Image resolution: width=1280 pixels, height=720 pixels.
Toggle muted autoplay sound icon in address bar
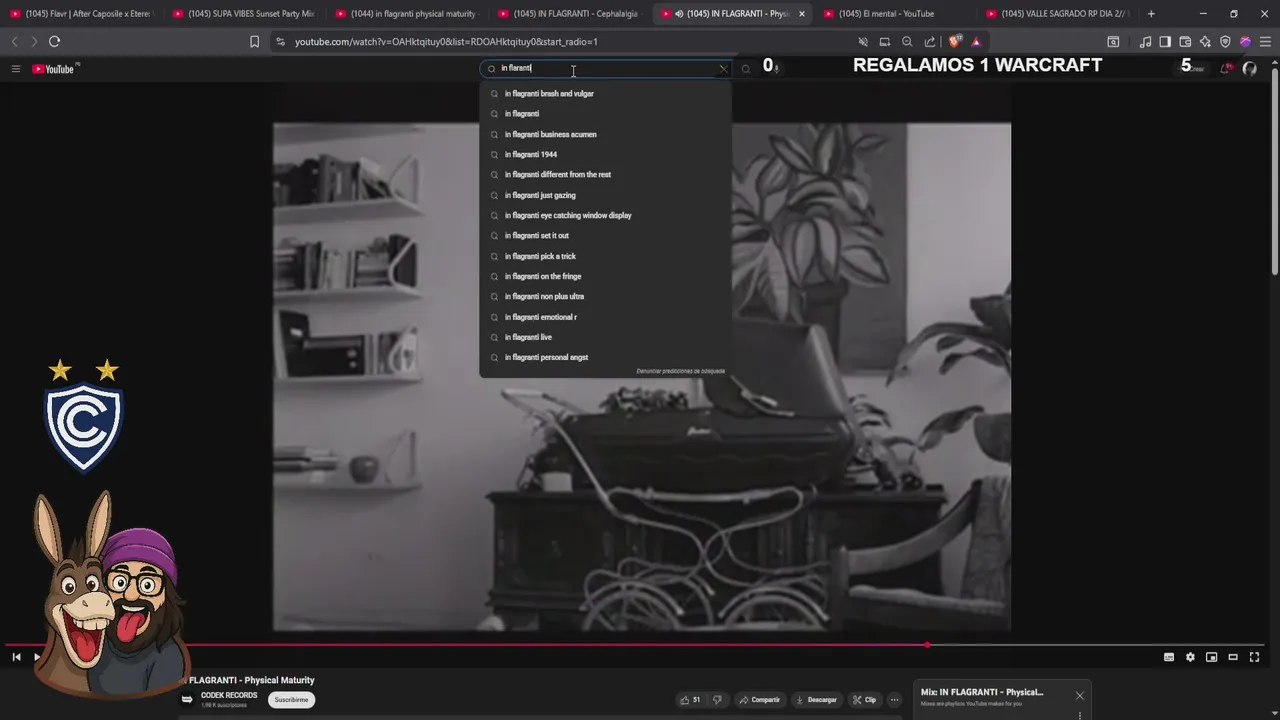[863, 42]
